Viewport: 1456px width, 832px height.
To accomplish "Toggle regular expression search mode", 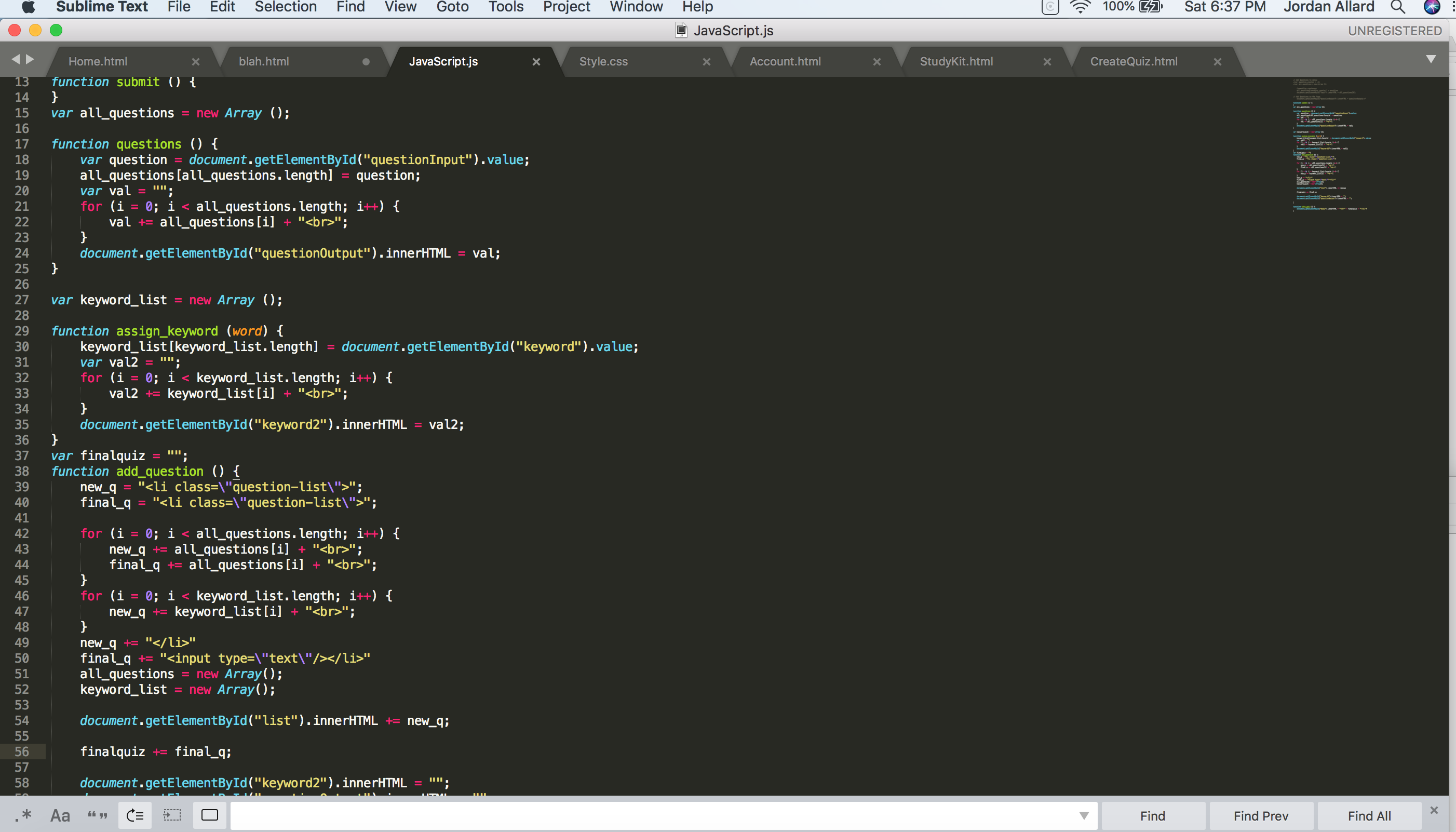I will (x=23, y=815).
